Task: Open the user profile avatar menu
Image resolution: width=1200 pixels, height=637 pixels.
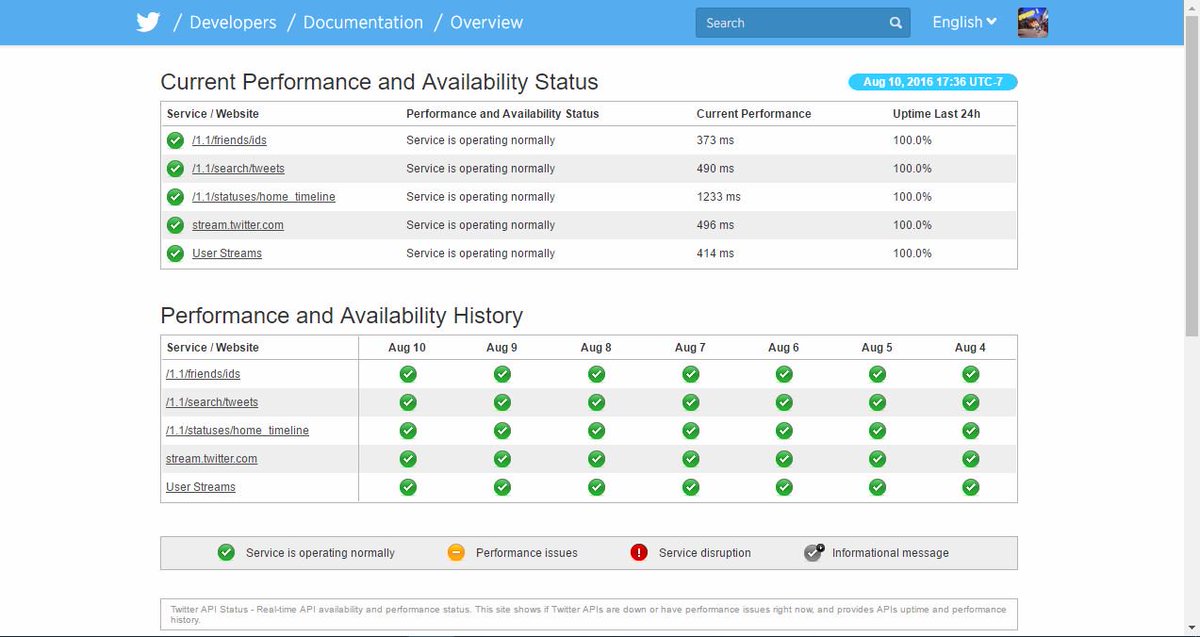Action: [1033, 22]
